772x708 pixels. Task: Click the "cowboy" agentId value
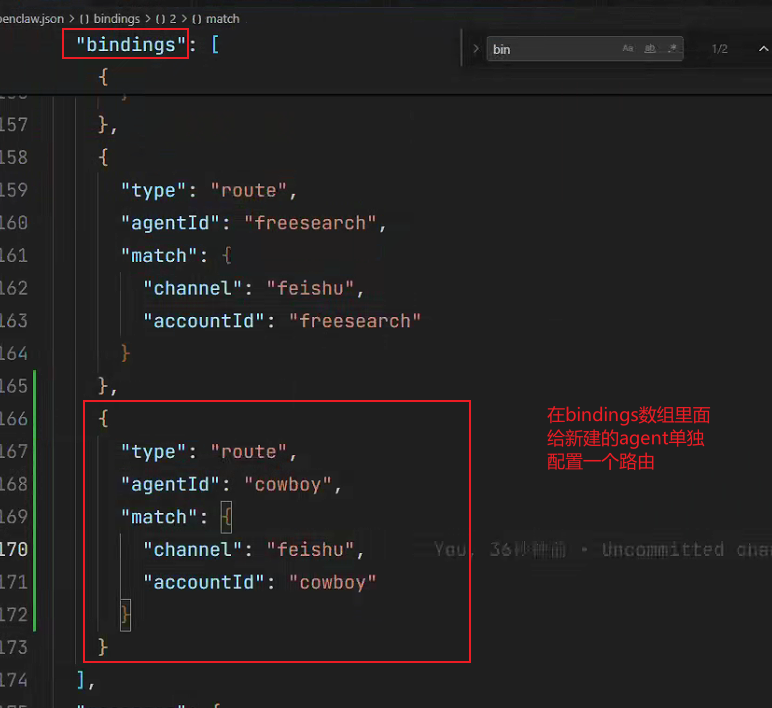pos(287,484)
